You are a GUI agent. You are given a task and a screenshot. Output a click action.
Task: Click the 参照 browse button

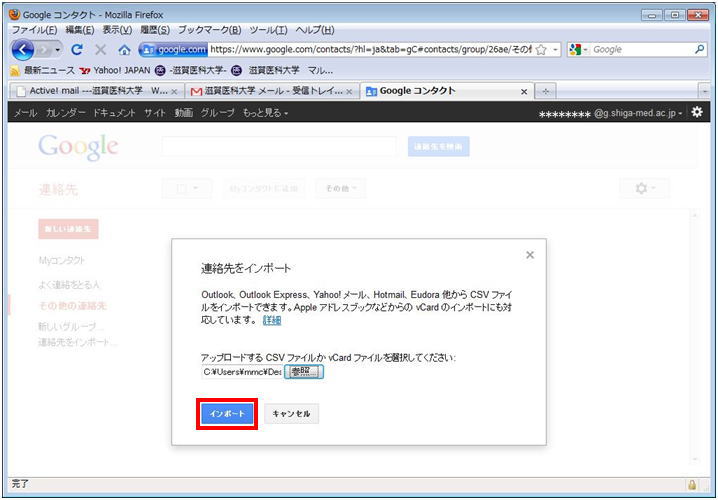click(304, 372)
